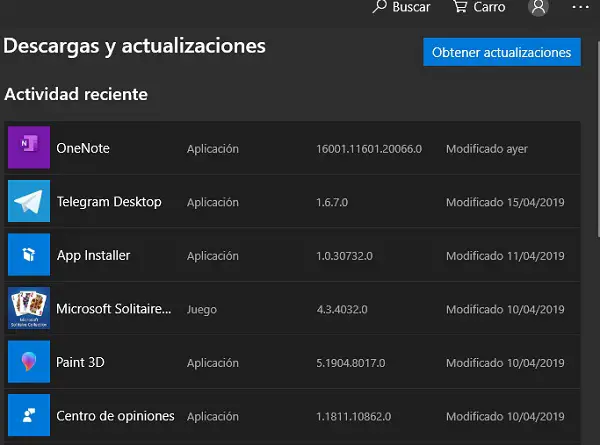Click the Telegram Desktop app name
This screenshot has width=600, height=445.
(109, 202)
